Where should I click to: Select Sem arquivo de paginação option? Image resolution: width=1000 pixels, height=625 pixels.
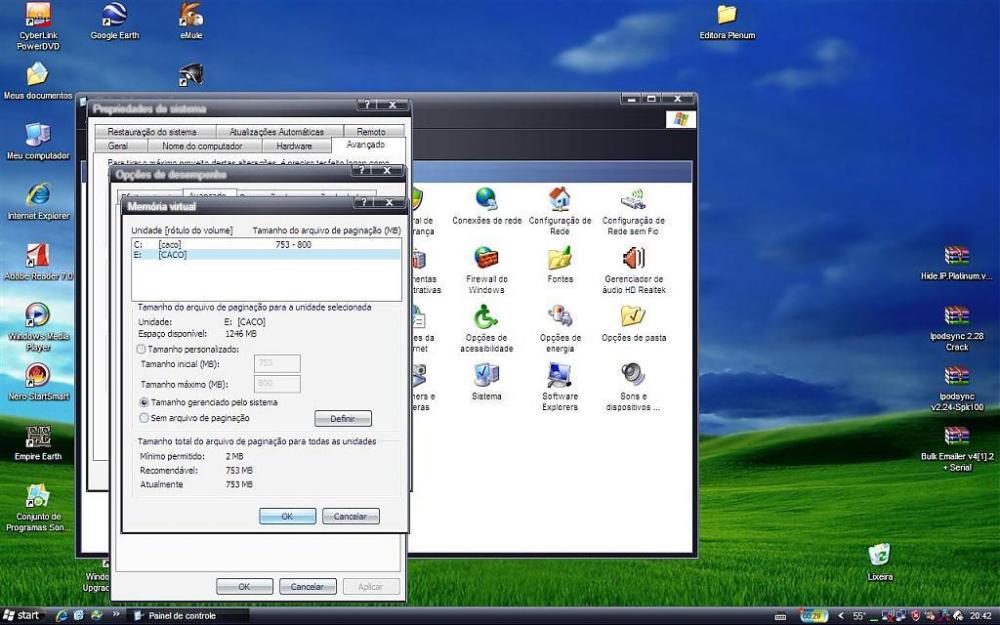click(142, 418)
